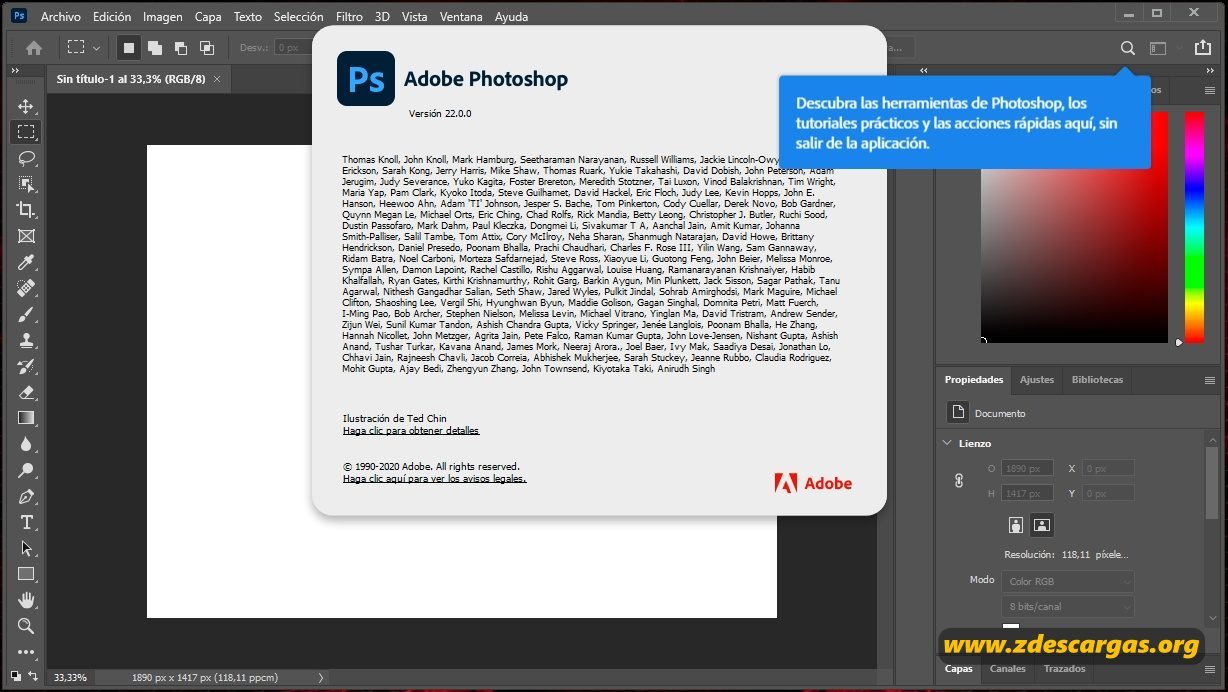Choose Subtract from Selection mode
The width and height of the screenshot is (1228, 692).
tap(181, 47)
